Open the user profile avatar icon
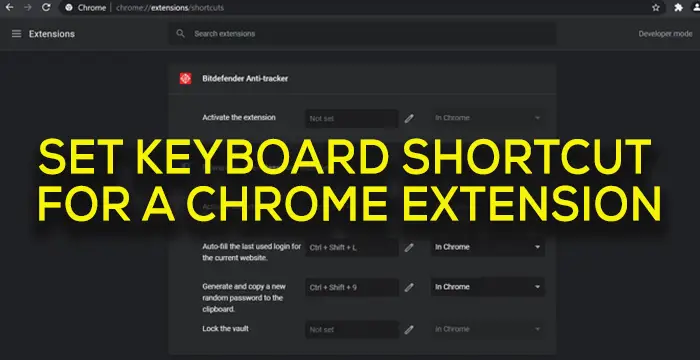The image size is (700, 360). [x=696, y=8]
